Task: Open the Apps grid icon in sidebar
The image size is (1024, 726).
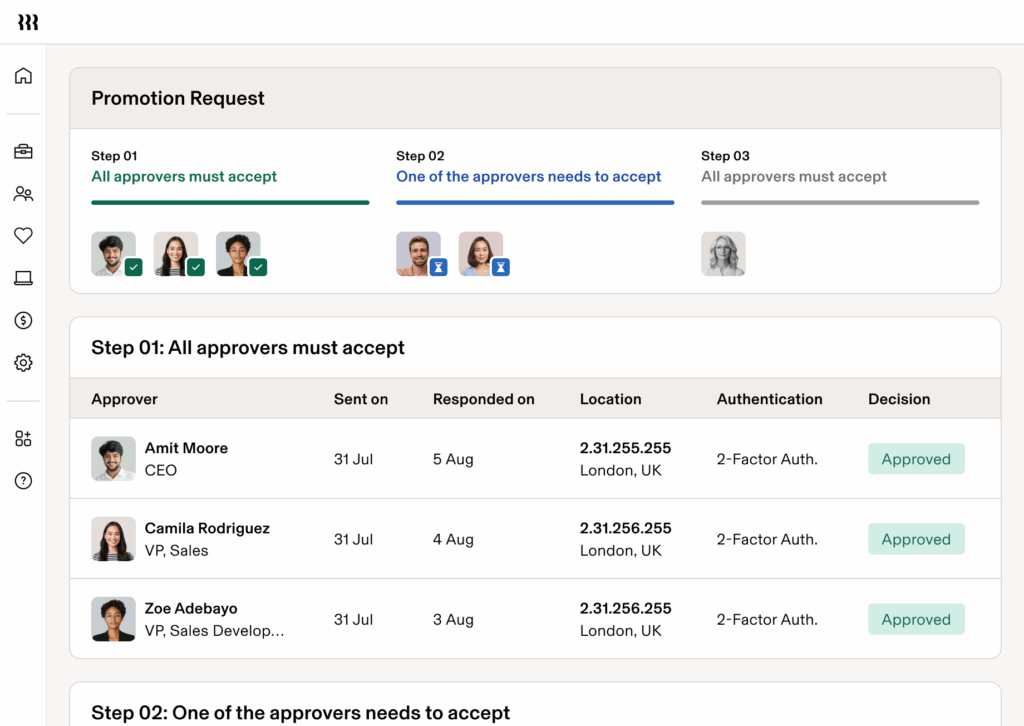Action: coord(23,438)
